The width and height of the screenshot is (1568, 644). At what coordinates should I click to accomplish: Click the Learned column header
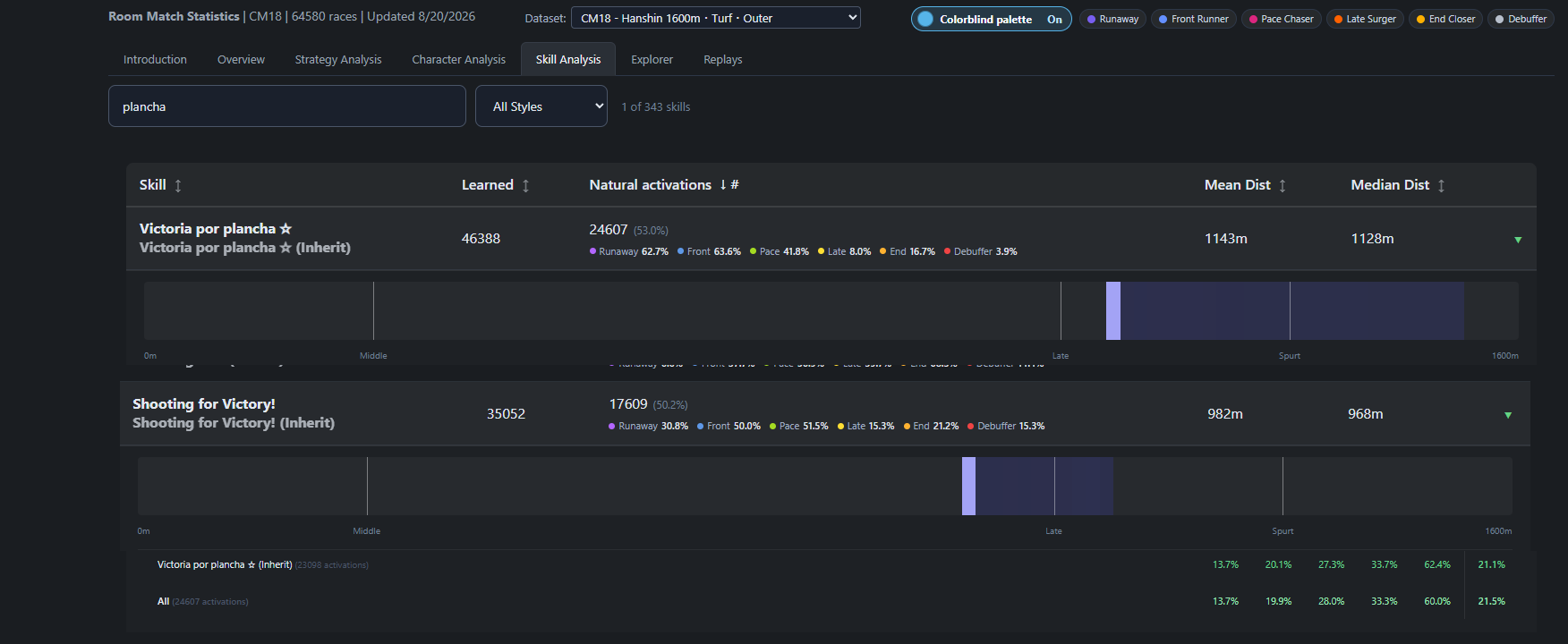click(x=488, y=185)
